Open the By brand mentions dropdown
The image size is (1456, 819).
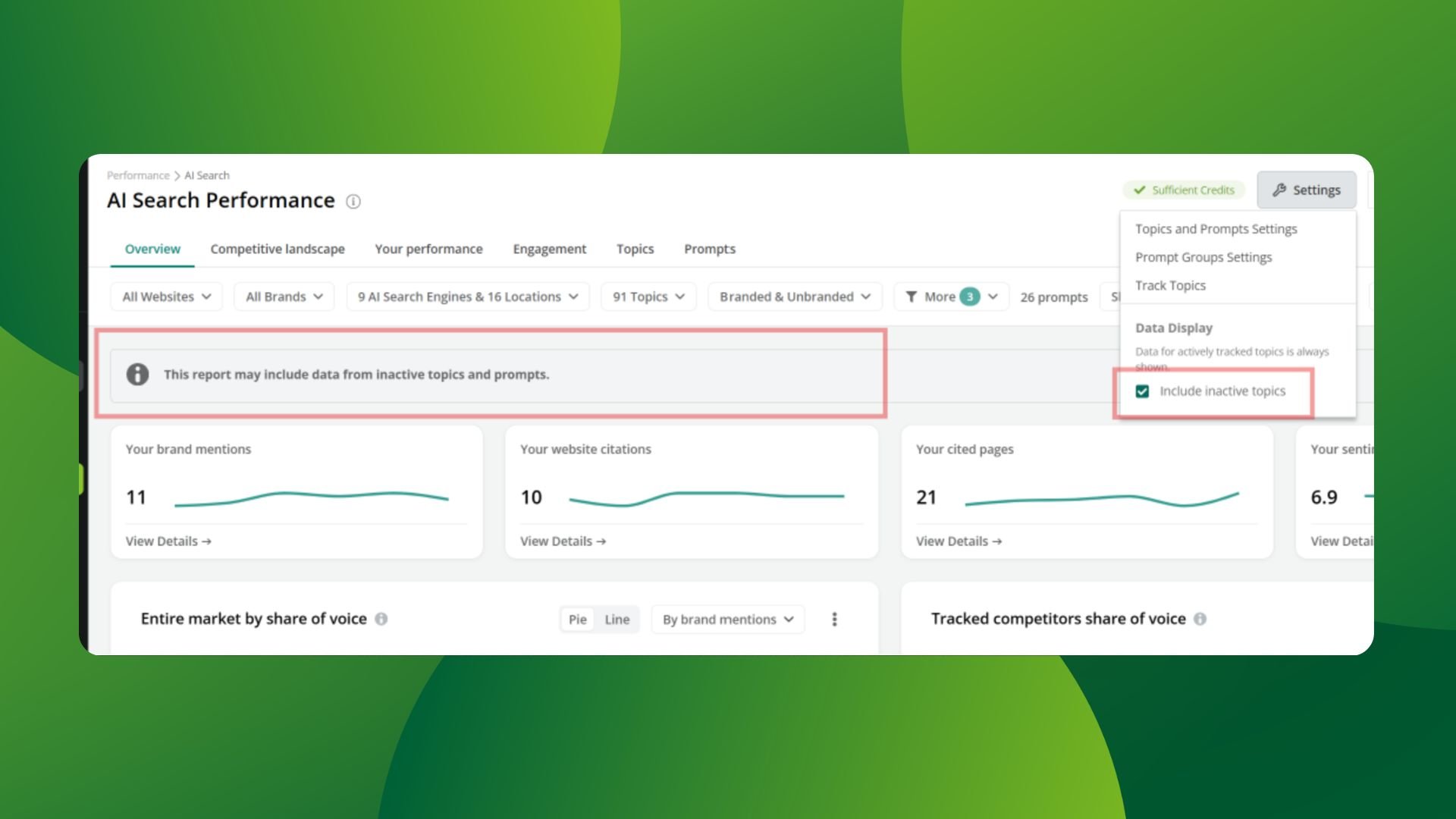[x=728, y=620]
